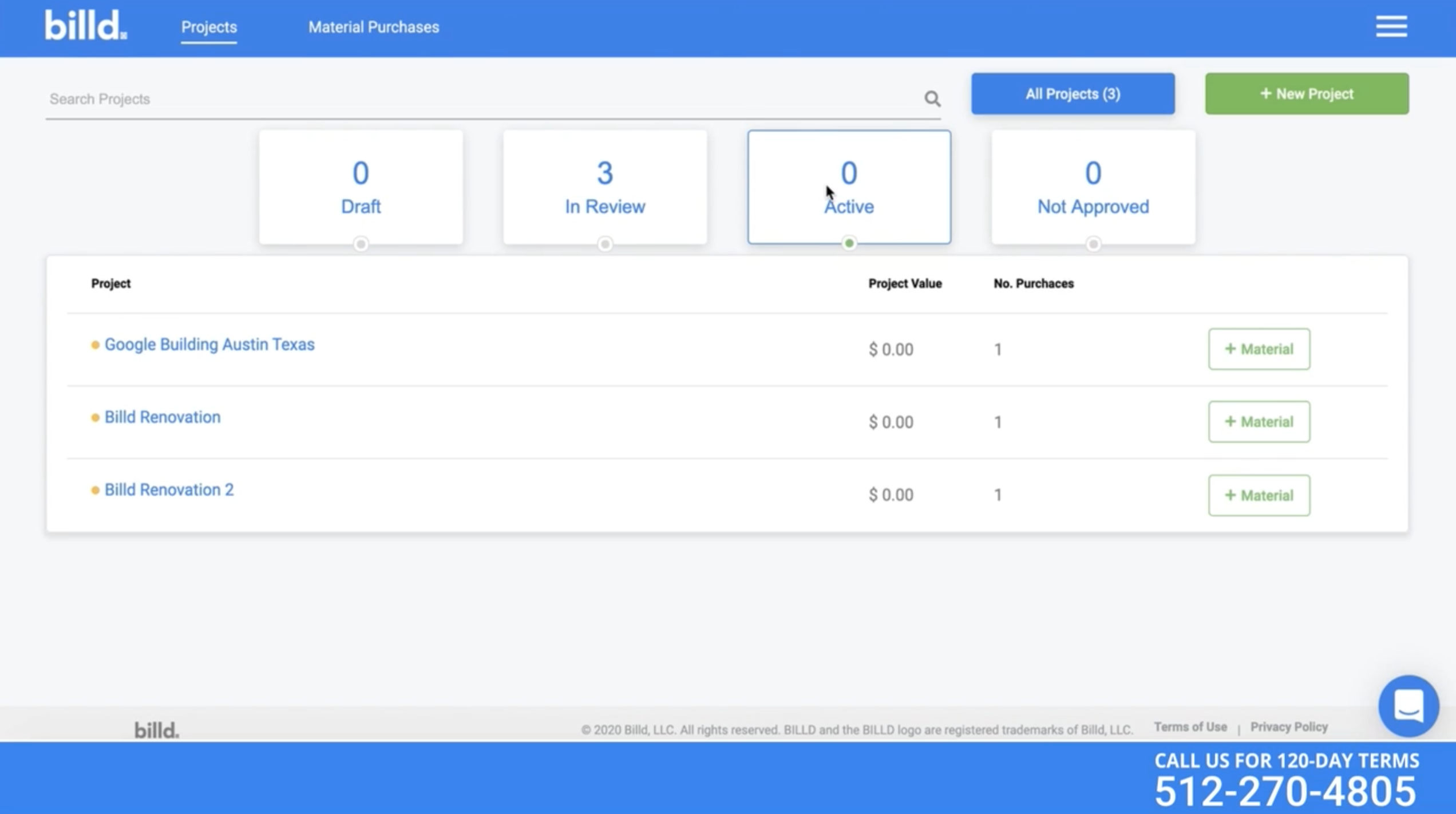Viewport: 1456px width, 814px height.
Task: Click the search icon to search projects
Action: pos(932,98)
